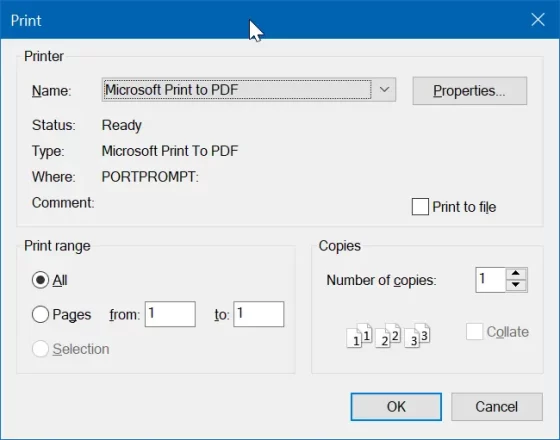This screenshot has width=560, height=440.
Task: Click the 'Copies' group label
Action: point(340,246)
